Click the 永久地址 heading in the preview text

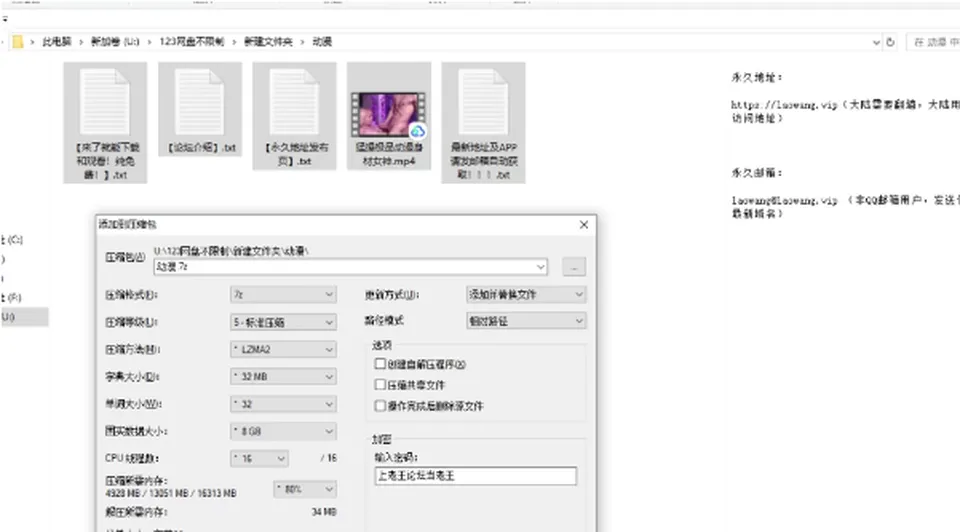[757, 77]
